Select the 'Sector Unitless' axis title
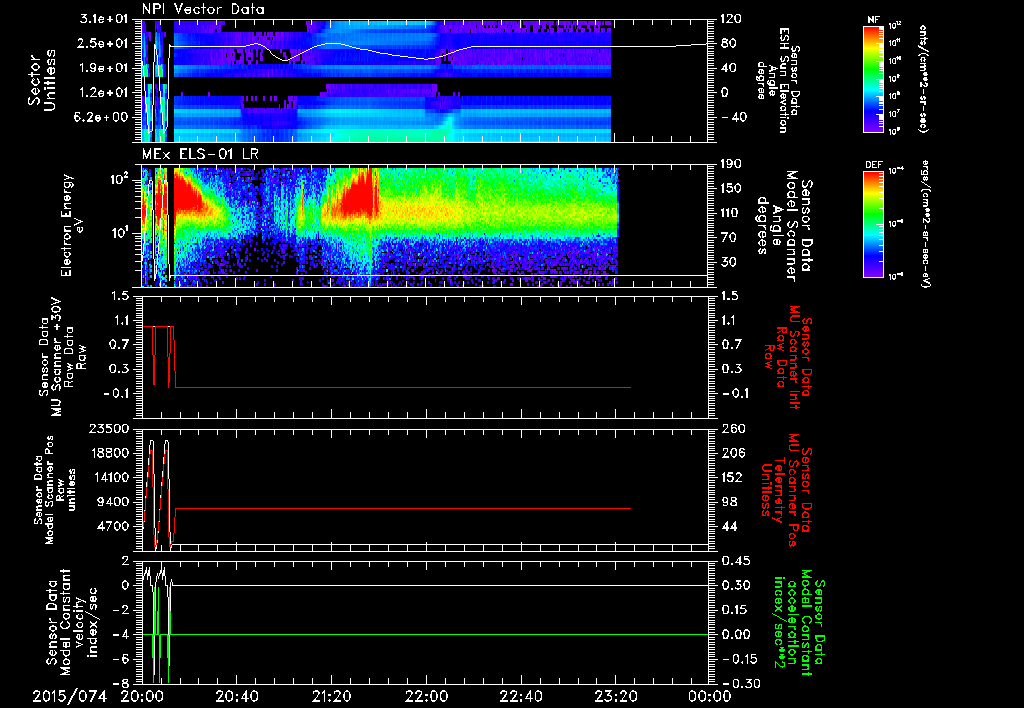Image resolution: width=1024 pixels, height=708 pixels. pos(42,80)
